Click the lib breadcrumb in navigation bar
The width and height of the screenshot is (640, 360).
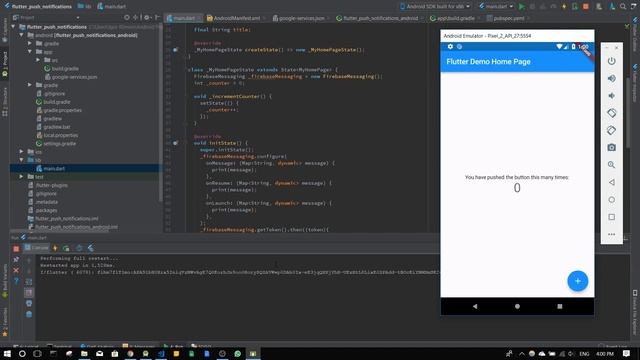click(84, 6)
